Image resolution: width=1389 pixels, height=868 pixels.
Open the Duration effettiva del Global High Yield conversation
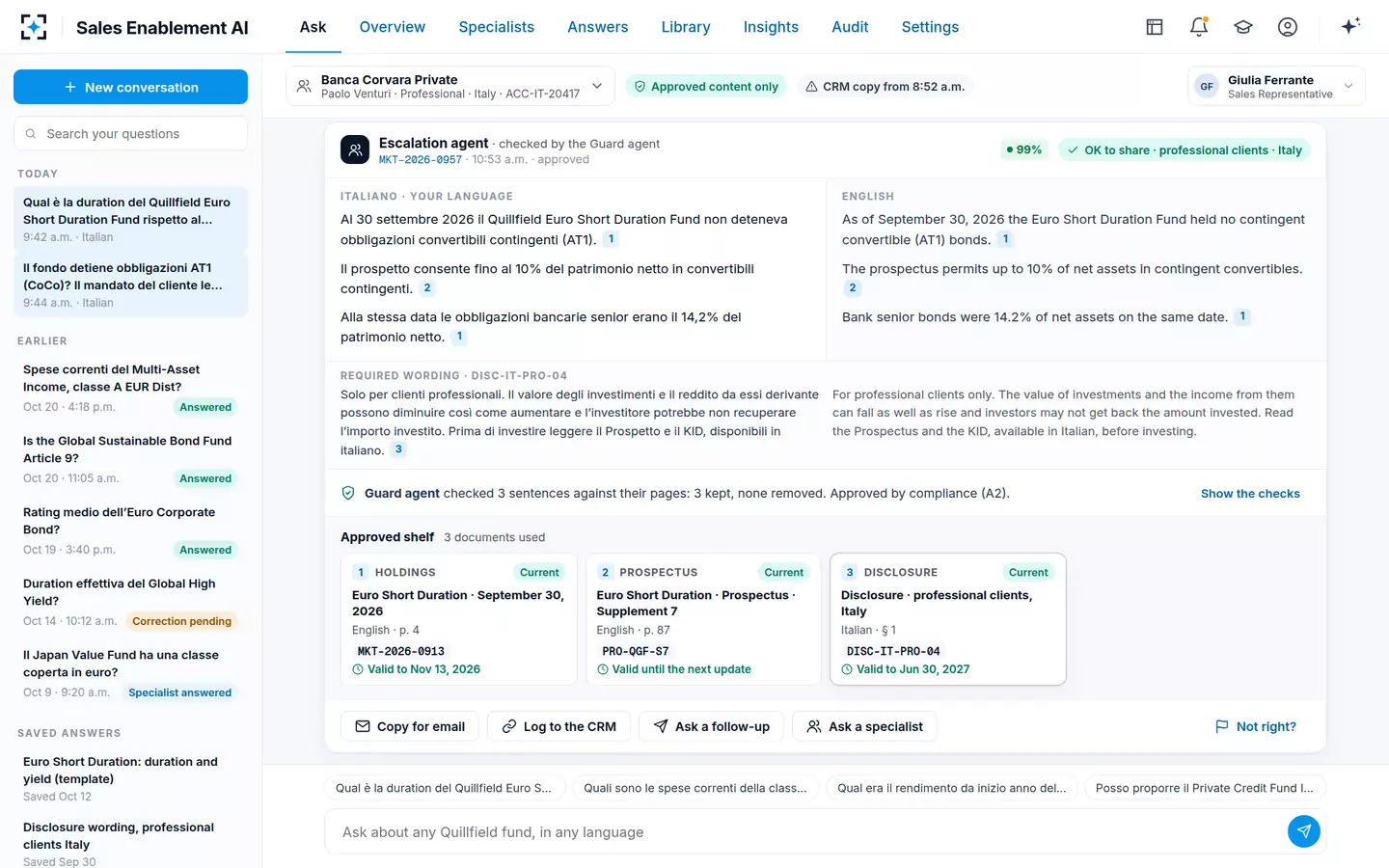[130, 602]
